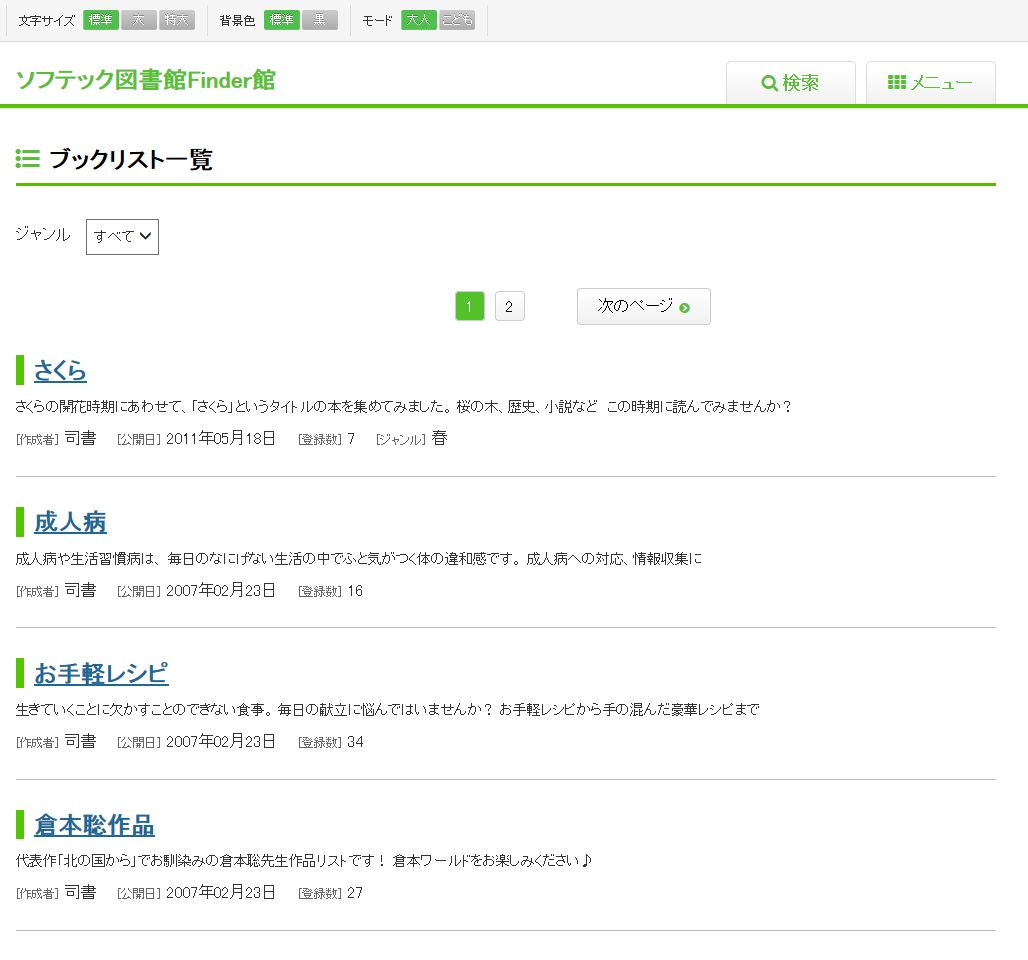Click the green arrow icon in 次のページ

pyautogui.click(x=685, y=308)
